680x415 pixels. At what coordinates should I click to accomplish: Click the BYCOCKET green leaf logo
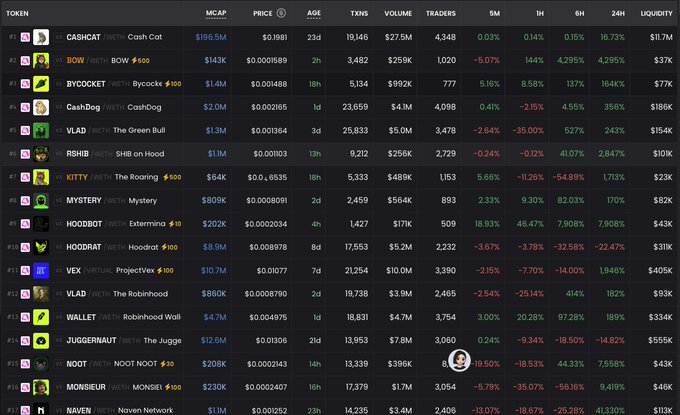coord(41,84)
